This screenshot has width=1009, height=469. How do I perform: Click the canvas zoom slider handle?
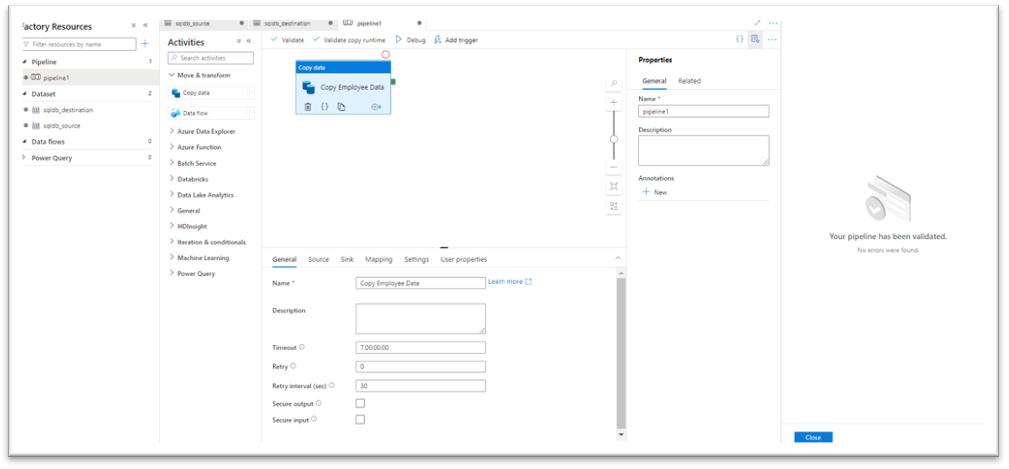[614, 139]
